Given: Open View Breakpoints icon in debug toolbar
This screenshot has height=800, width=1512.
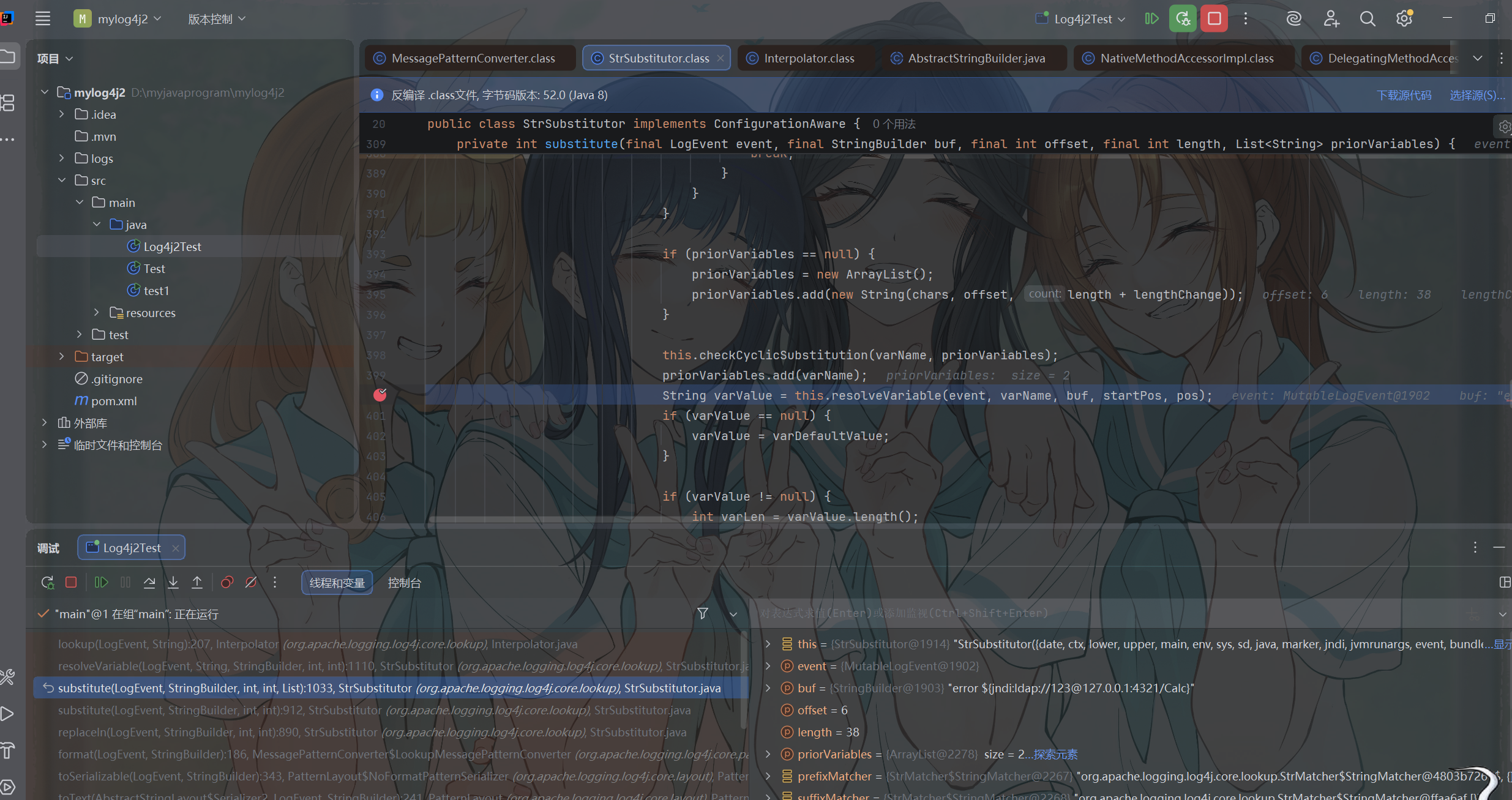Looking at the screenshot, I should 227,583.
